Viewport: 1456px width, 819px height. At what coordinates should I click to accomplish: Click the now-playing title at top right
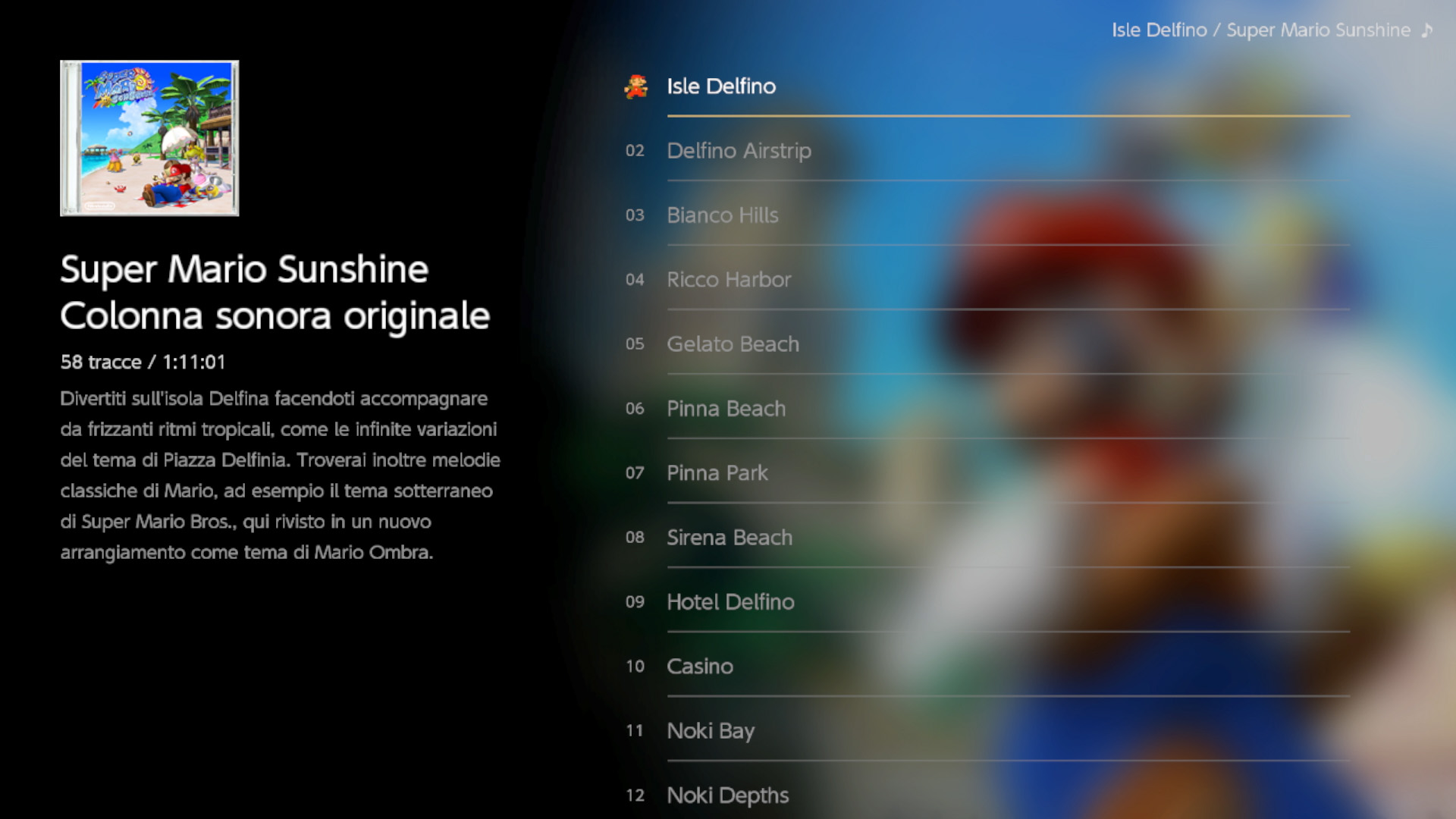[x=1260, y=30]
